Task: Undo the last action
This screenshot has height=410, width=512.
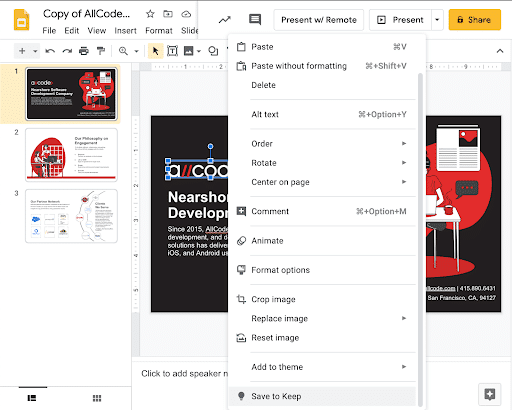Action: click(x=50, y=51)
